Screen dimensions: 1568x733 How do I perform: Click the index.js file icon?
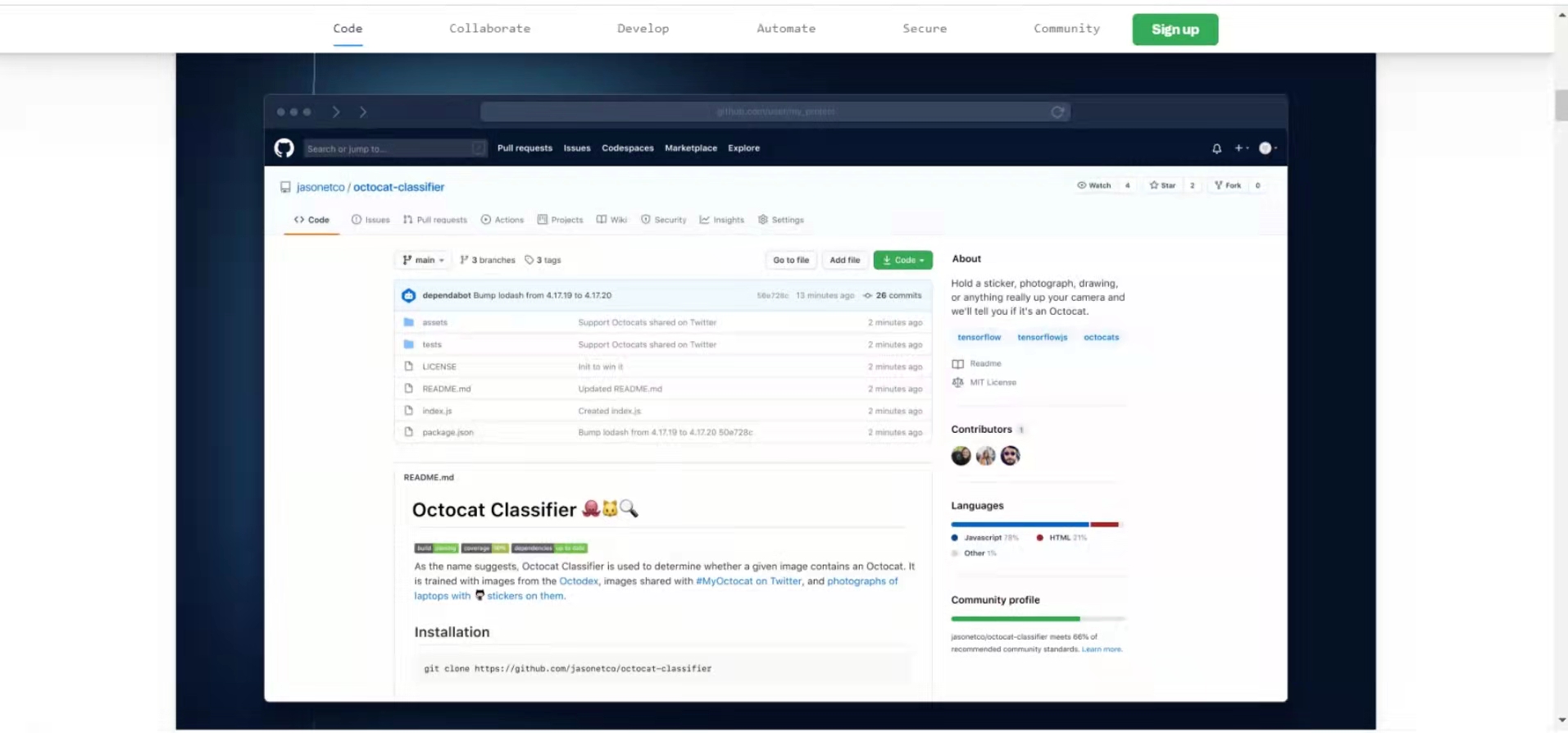pyautogui.click(x=408, y=410)
